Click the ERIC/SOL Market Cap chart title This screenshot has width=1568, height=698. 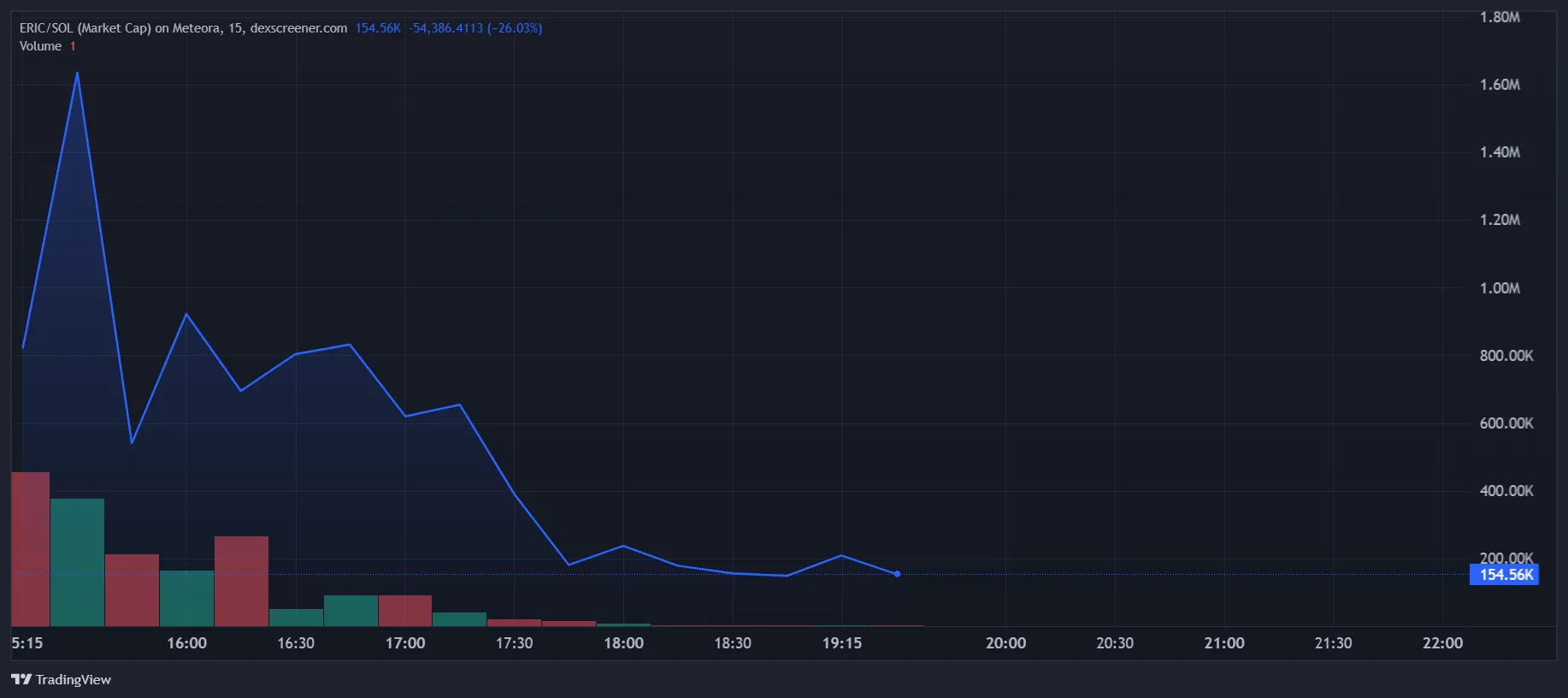[183, 28]
